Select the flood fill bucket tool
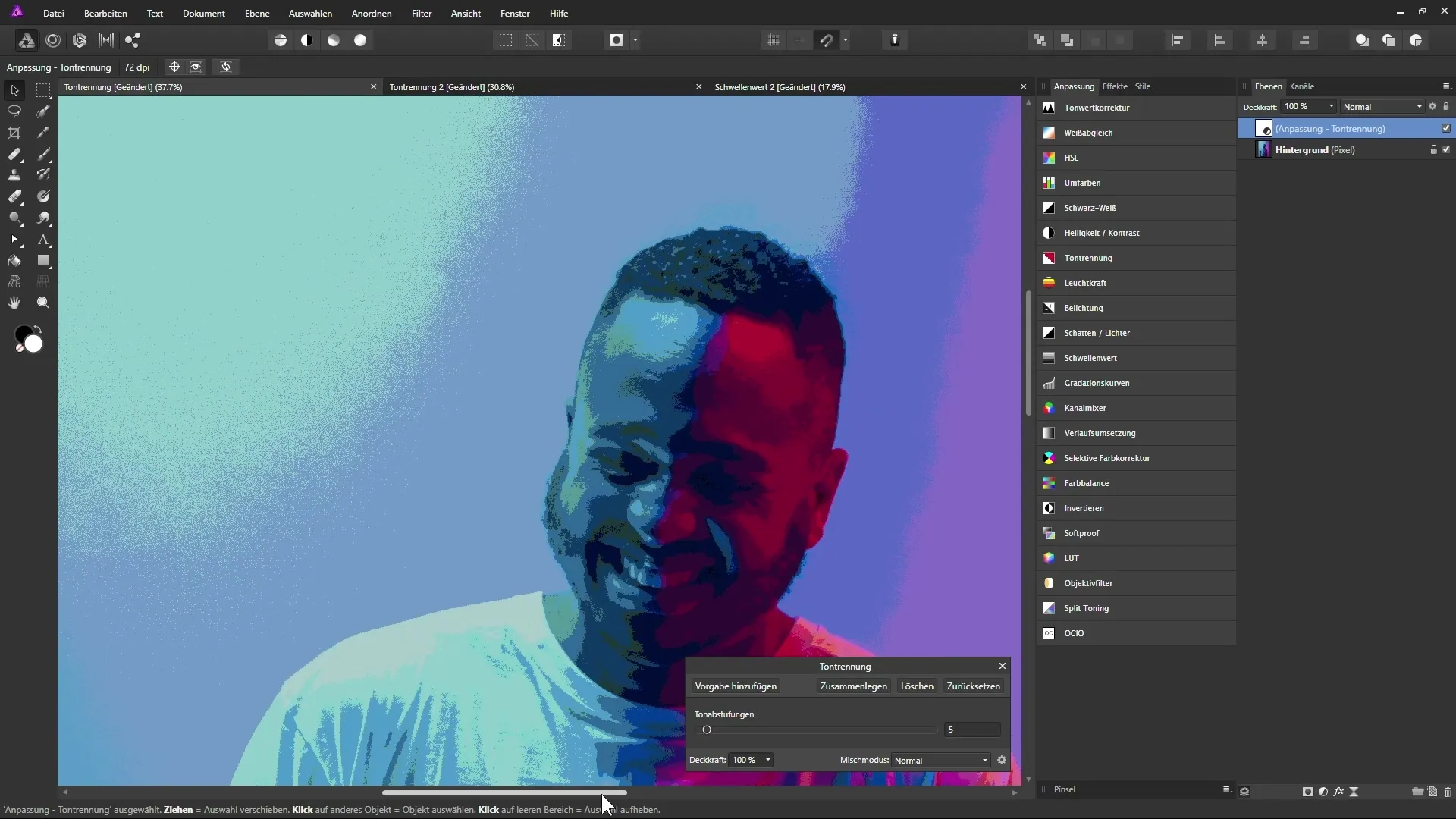This screenshot has width=1456, height=819. [x=14, y=261]
